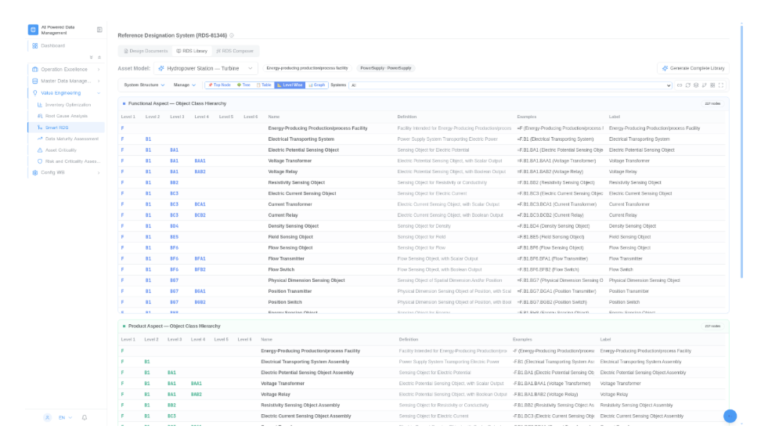Click "Electrical Transporting System Assembly" name cell
This screenshot has height=447, width=768.
(x=305, y=361)
